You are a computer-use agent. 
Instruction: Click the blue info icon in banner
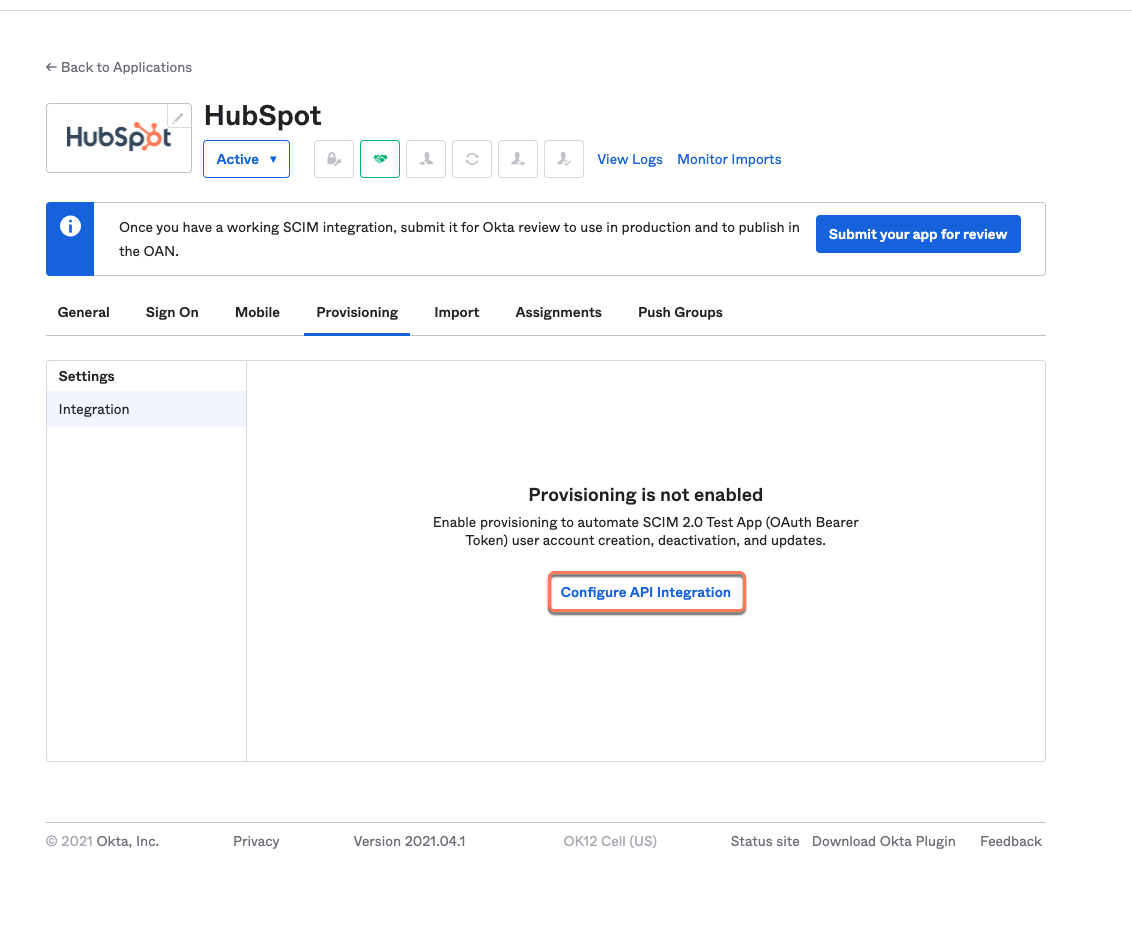pos(70,227)
